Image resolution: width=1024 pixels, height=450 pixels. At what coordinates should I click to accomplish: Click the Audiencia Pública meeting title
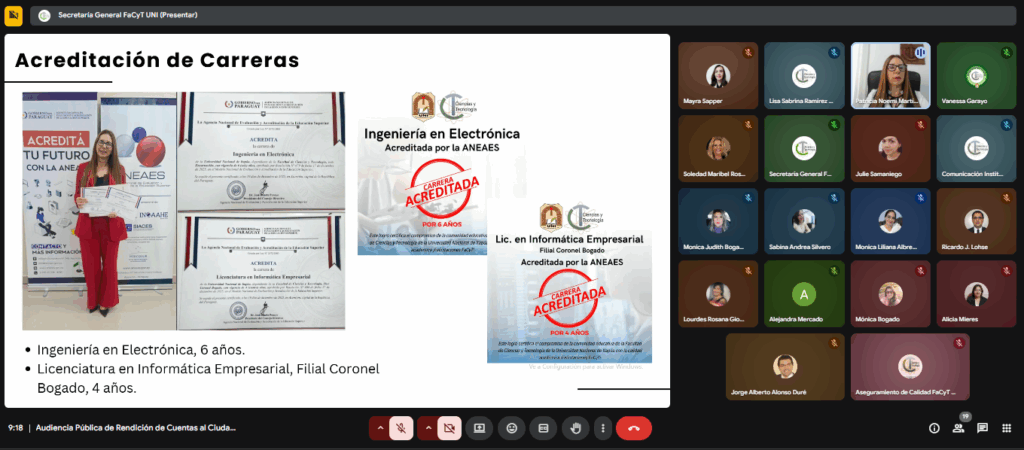(x=136, y=428)
